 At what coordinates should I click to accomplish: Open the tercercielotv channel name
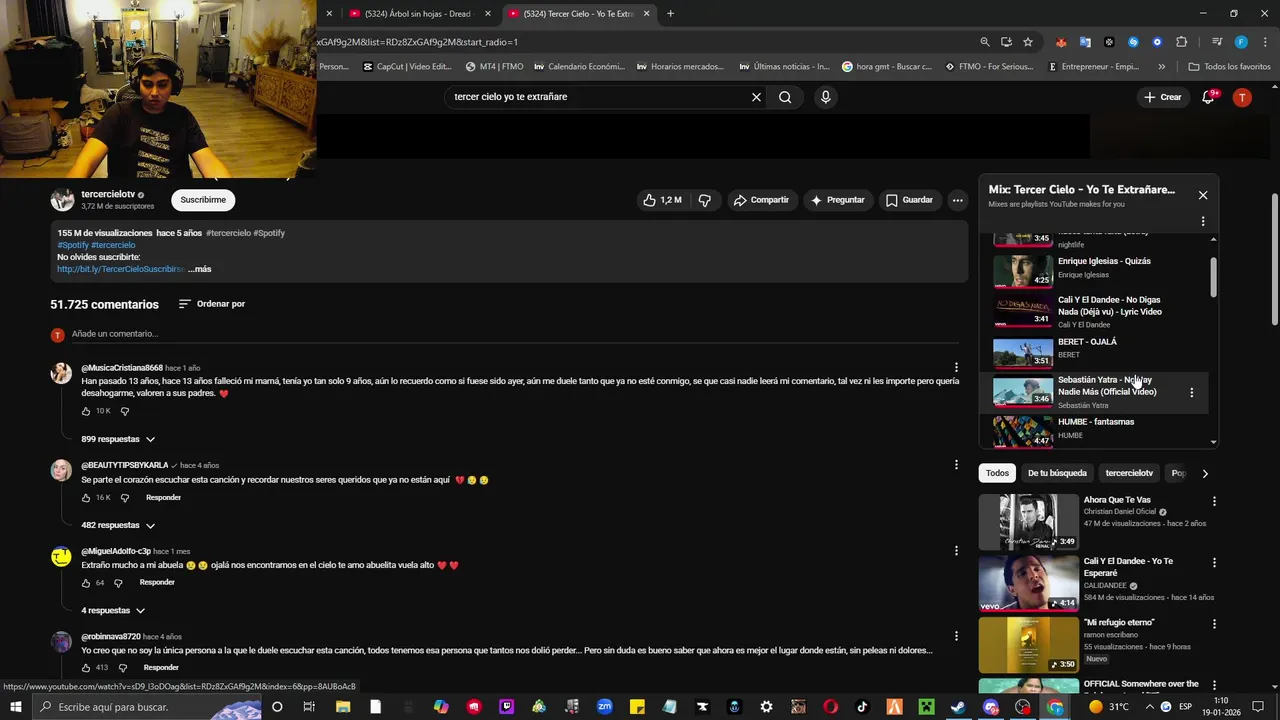point(108,194)
